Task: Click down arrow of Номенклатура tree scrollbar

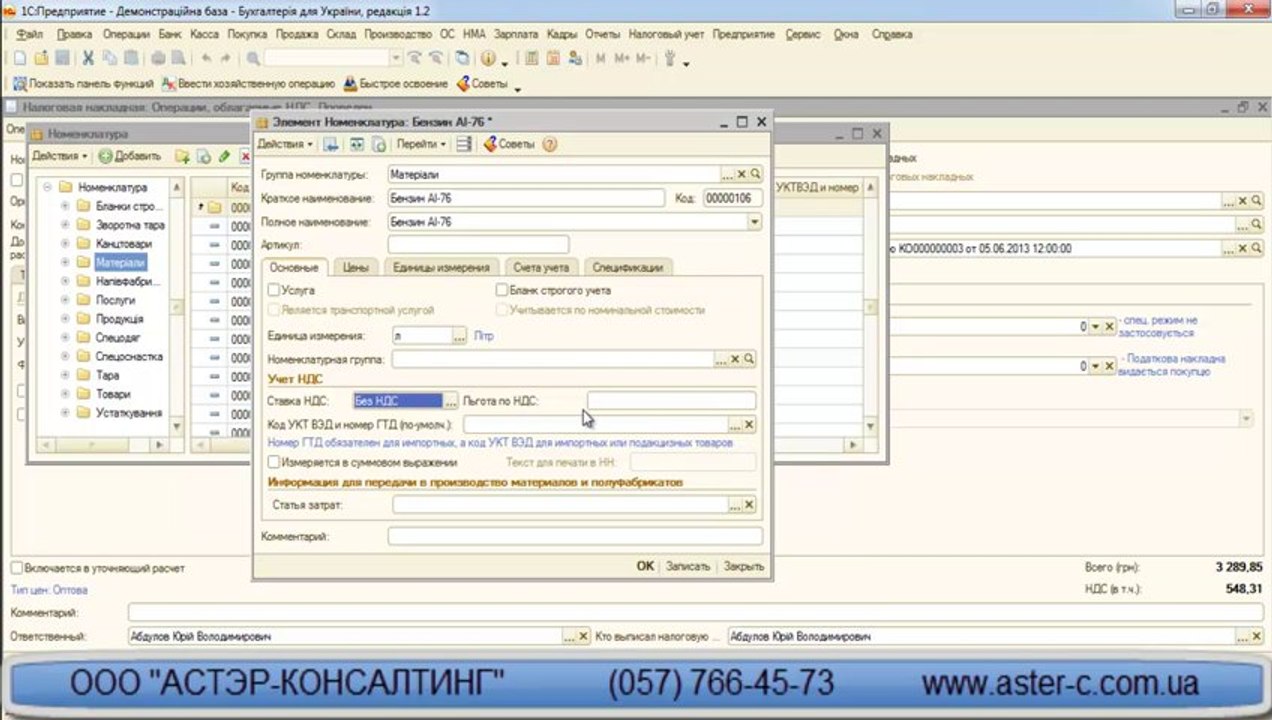Action: tap(177, 427)
